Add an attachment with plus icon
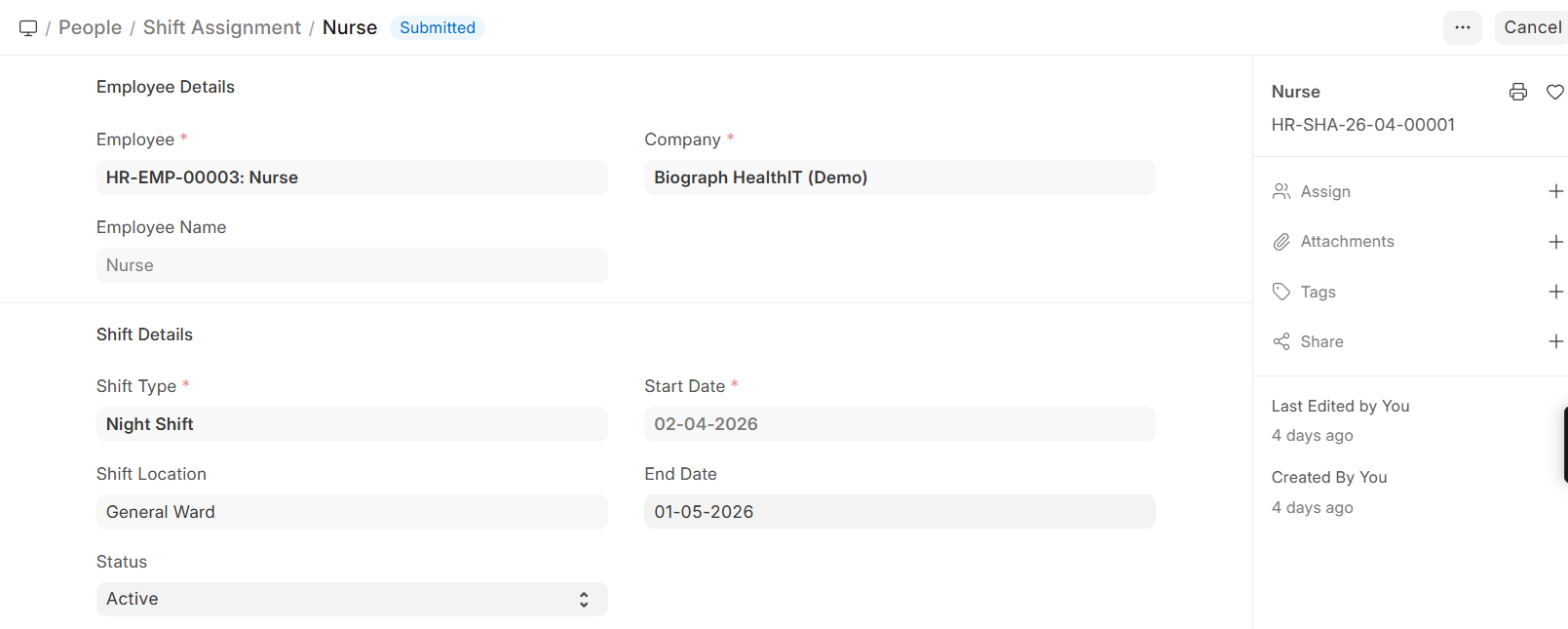The width and height of the screenshot is (1568, 629). coord(1555,242)
